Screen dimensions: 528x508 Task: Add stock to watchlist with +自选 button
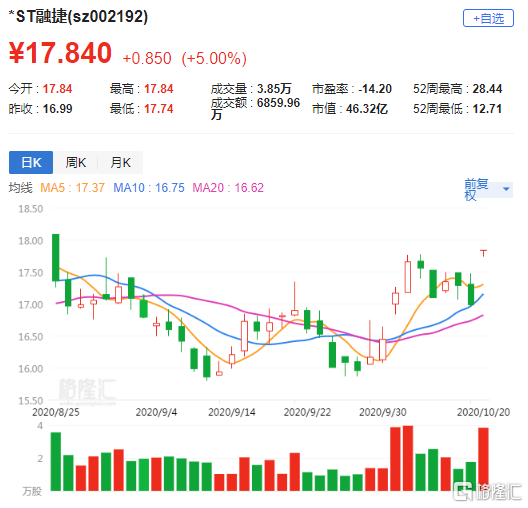tap(488, 18)
